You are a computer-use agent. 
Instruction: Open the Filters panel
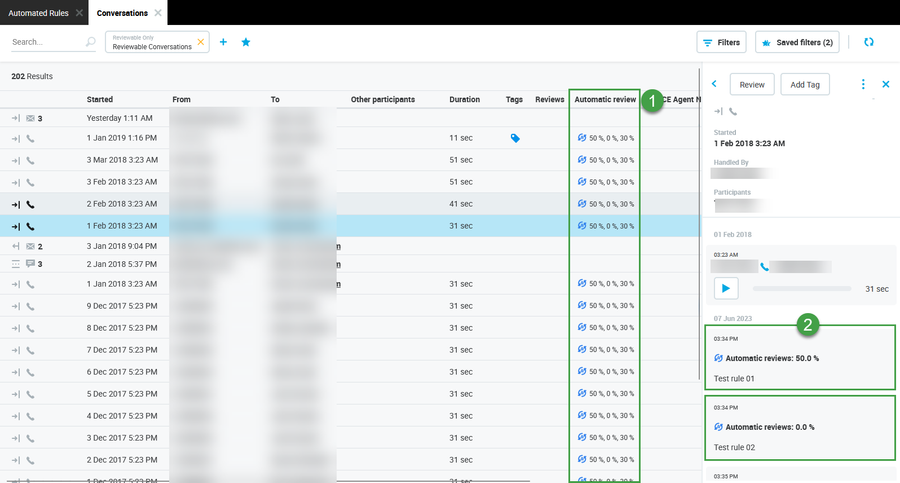tap(721, 42)
